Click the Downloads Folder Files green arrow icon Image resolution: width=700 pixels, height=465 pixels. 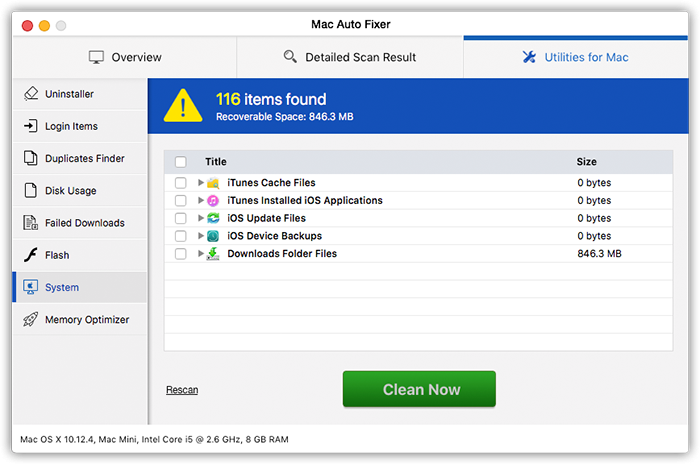213,253
